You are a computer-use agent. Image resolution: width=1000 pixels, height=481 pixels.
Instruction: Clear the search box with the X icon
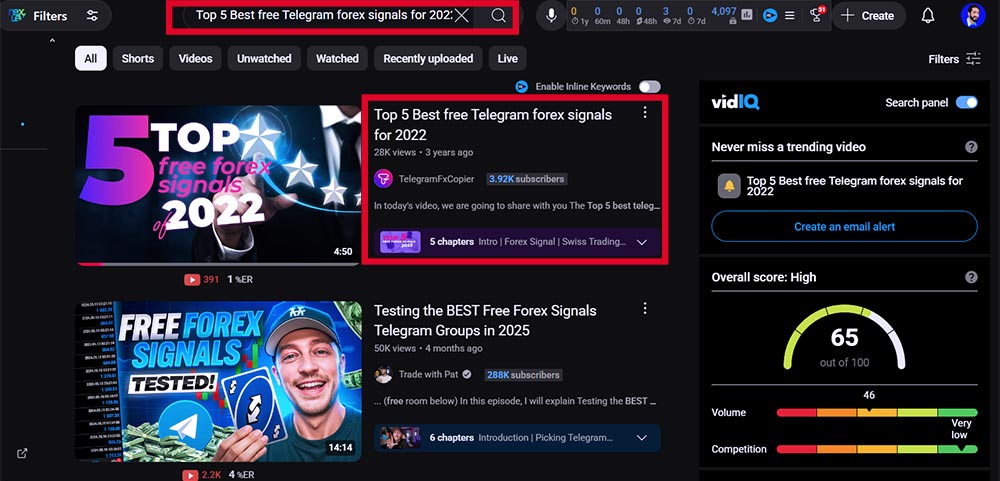tap(462, 16)
